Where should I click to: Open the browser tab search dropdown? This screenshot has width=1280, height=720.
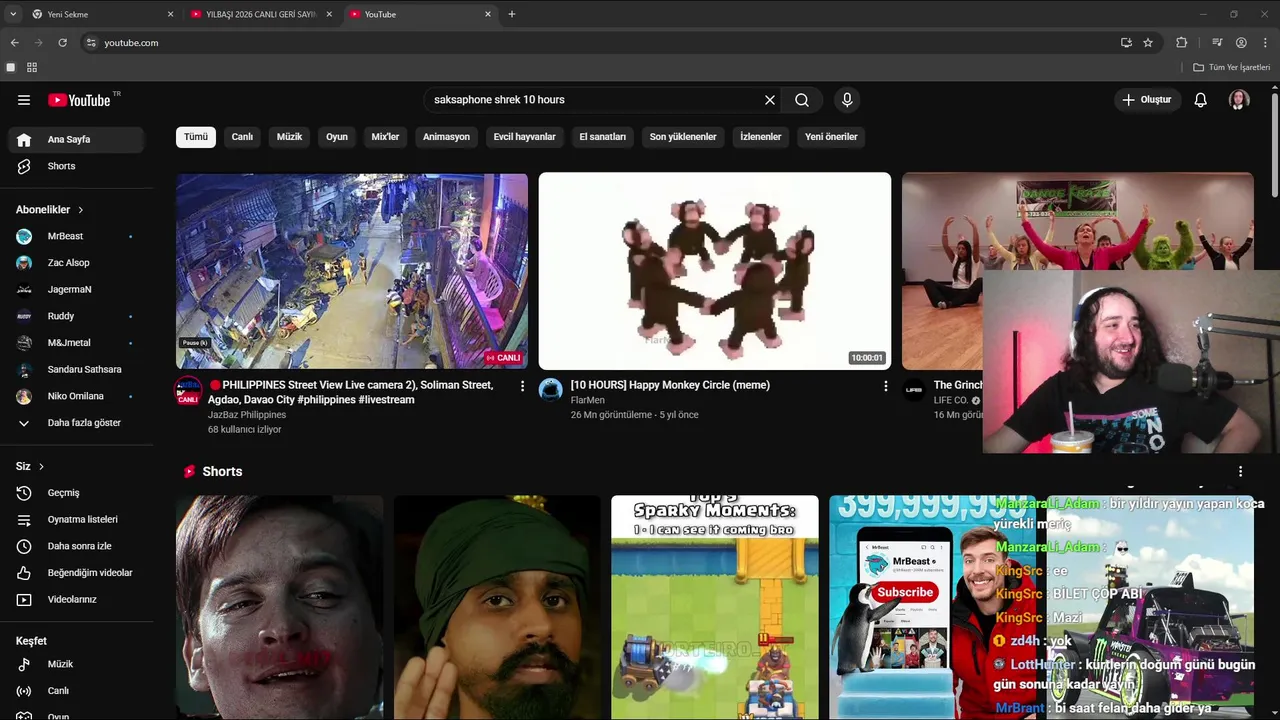13,14
